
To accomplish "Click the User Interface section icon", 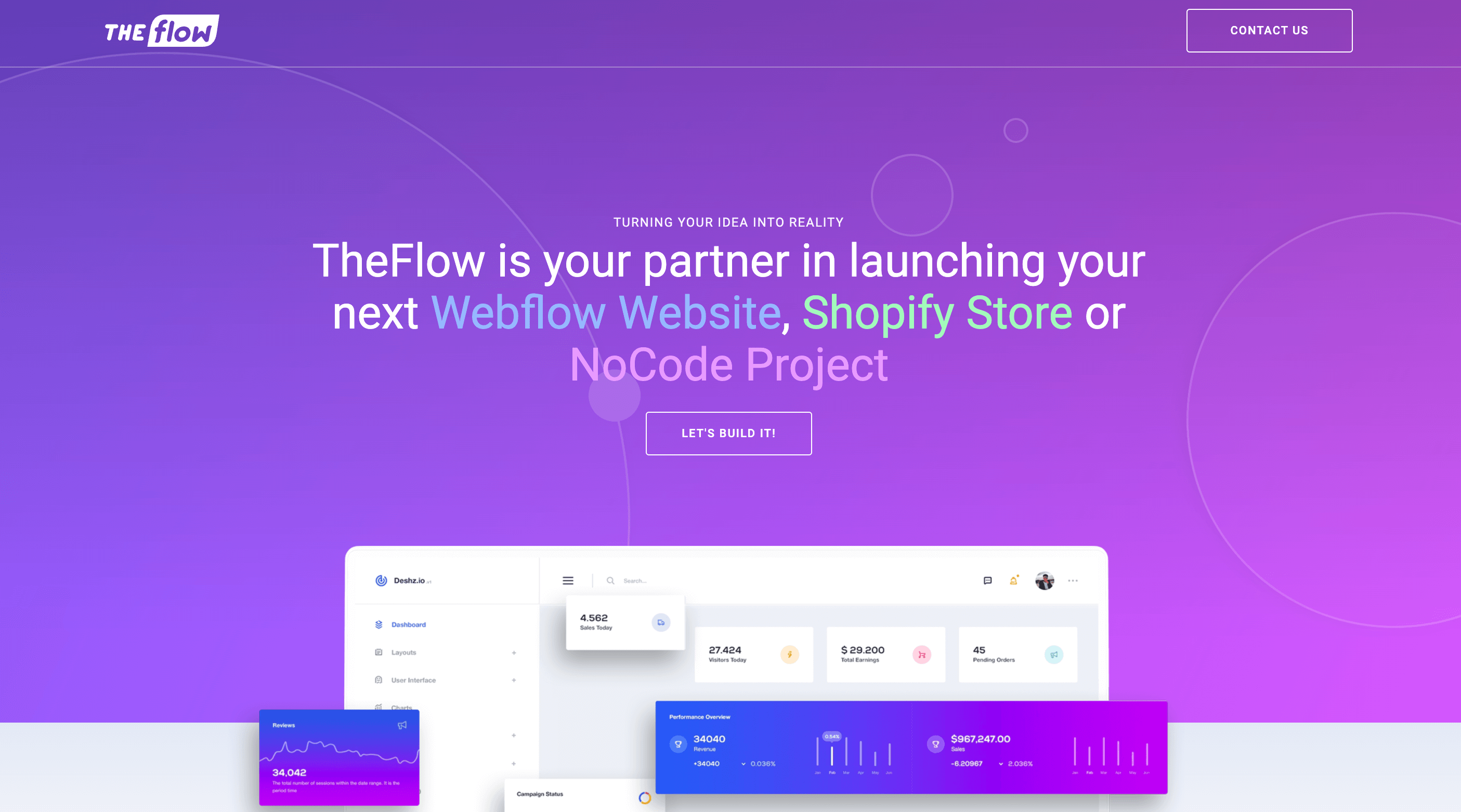I will (x=378, y=680).
